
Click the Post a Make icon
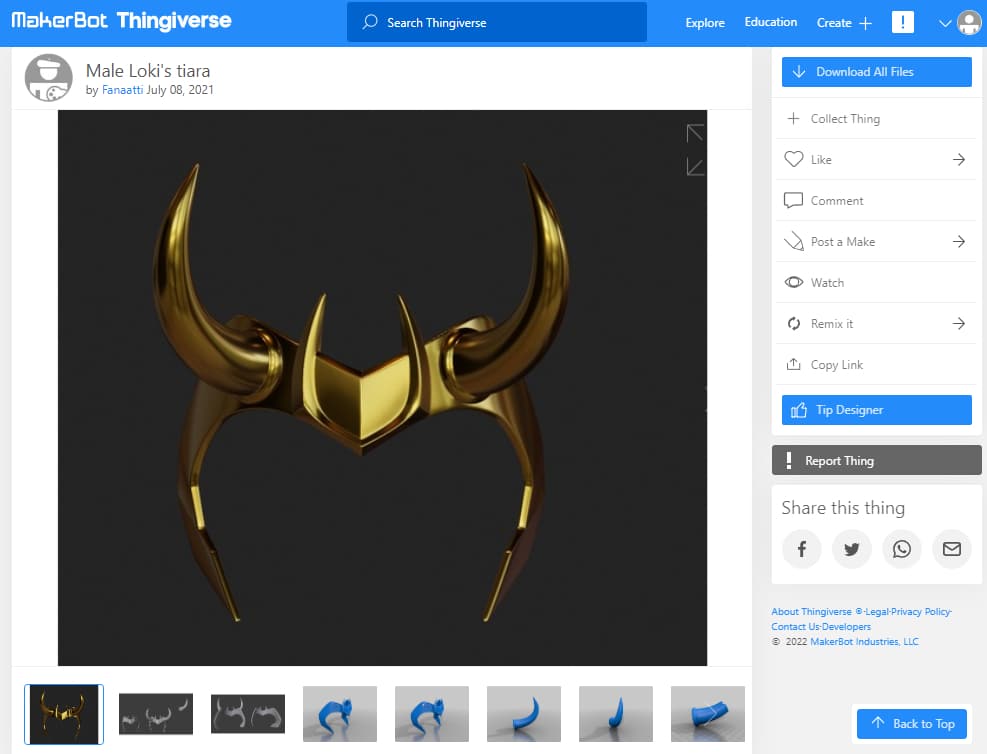coord(794,242)
